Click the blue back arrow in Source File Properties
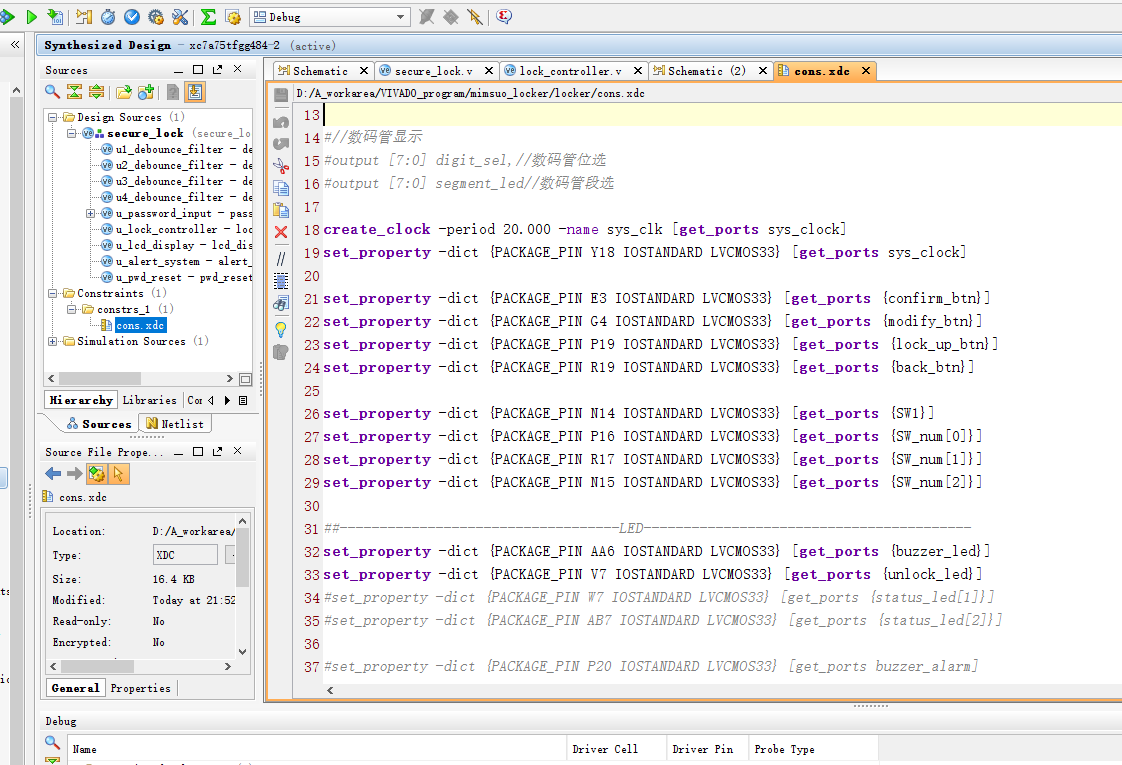This screenshot has width=1122, height=765. (53, 474)
